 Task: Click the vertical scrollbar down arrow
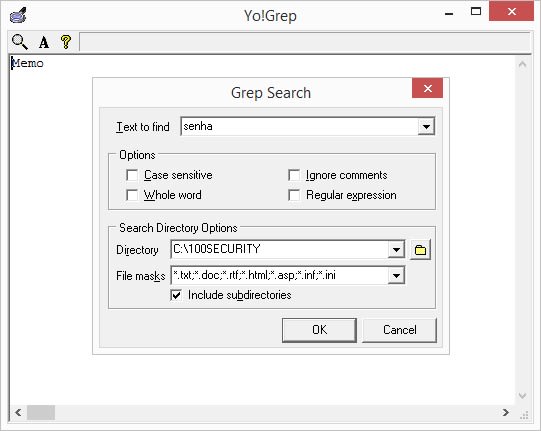point(522,395)
